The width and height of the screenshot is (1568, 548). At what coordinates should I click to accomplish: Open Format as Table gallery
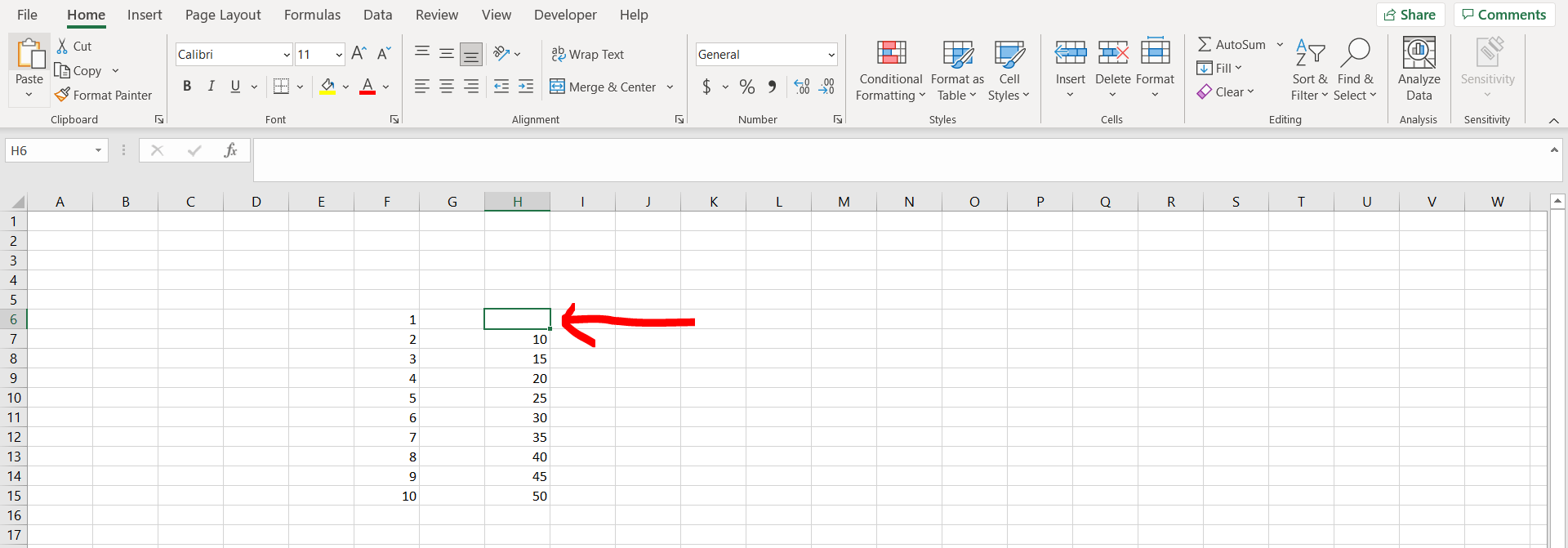[957, 70]
